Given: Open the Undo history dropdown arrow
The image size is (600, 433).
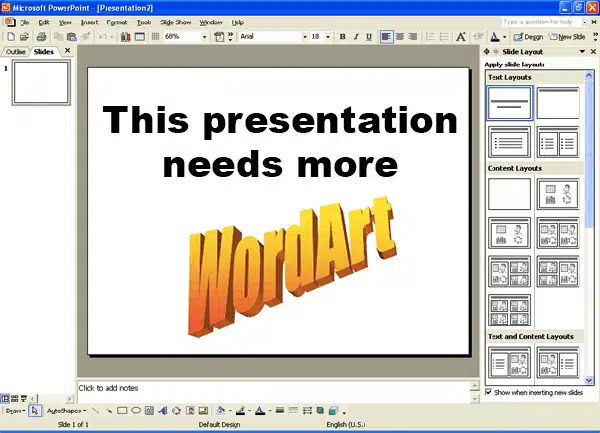Looking at the screenshot, I should pos(111,37).
